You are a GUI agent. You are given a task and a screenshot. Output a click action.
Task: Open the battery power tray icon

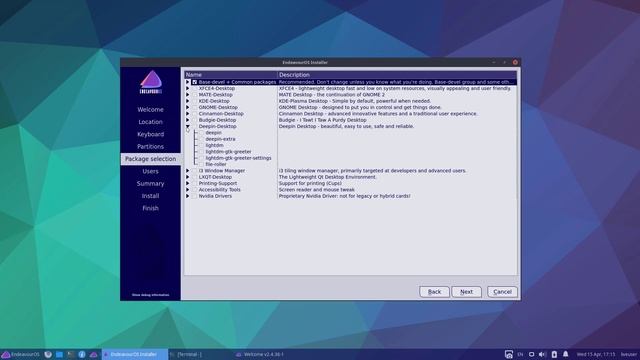pos(554,354)
